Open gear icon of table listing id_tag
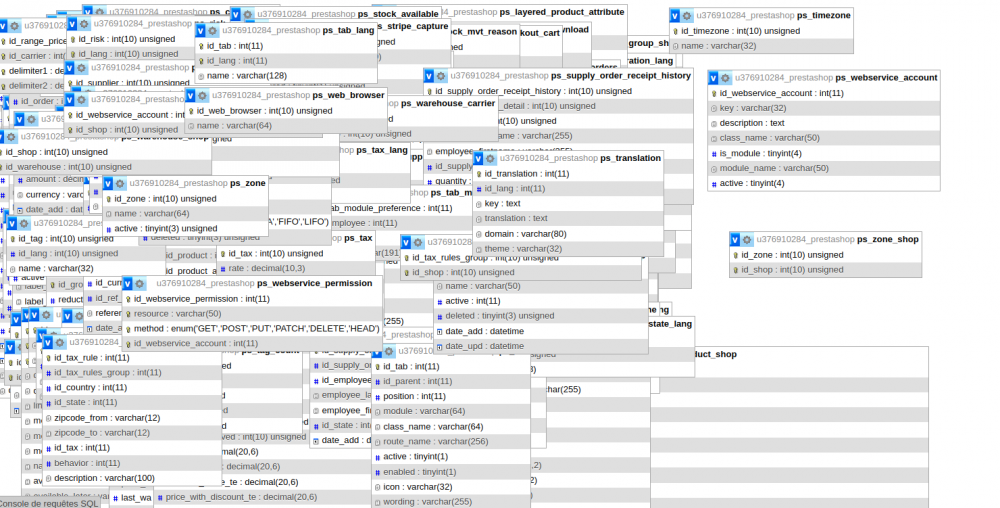Screen dimensions: 1000x508 pyautogui.click(x=24, y=224)
